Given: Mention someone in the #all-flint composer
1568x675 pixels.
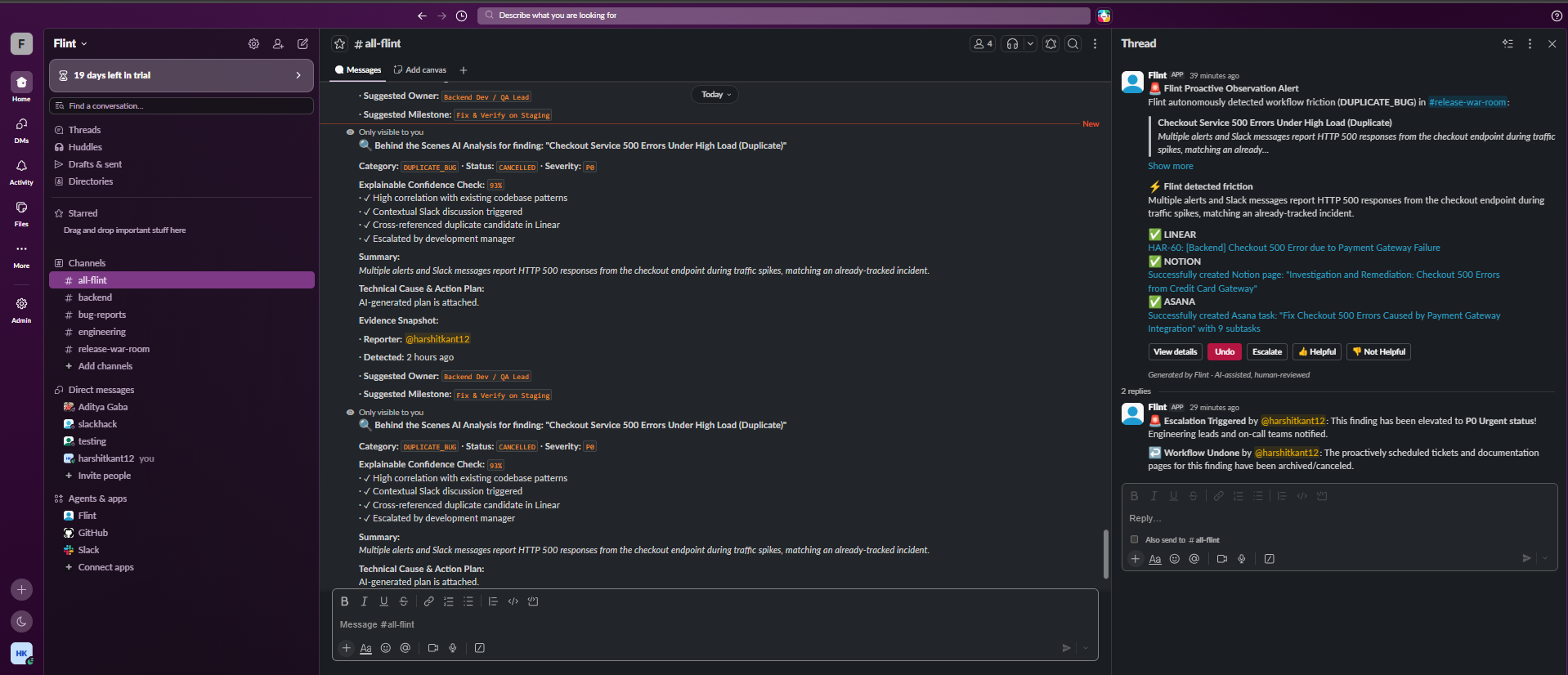Looking at the screenshot, I should click(405, 648).
